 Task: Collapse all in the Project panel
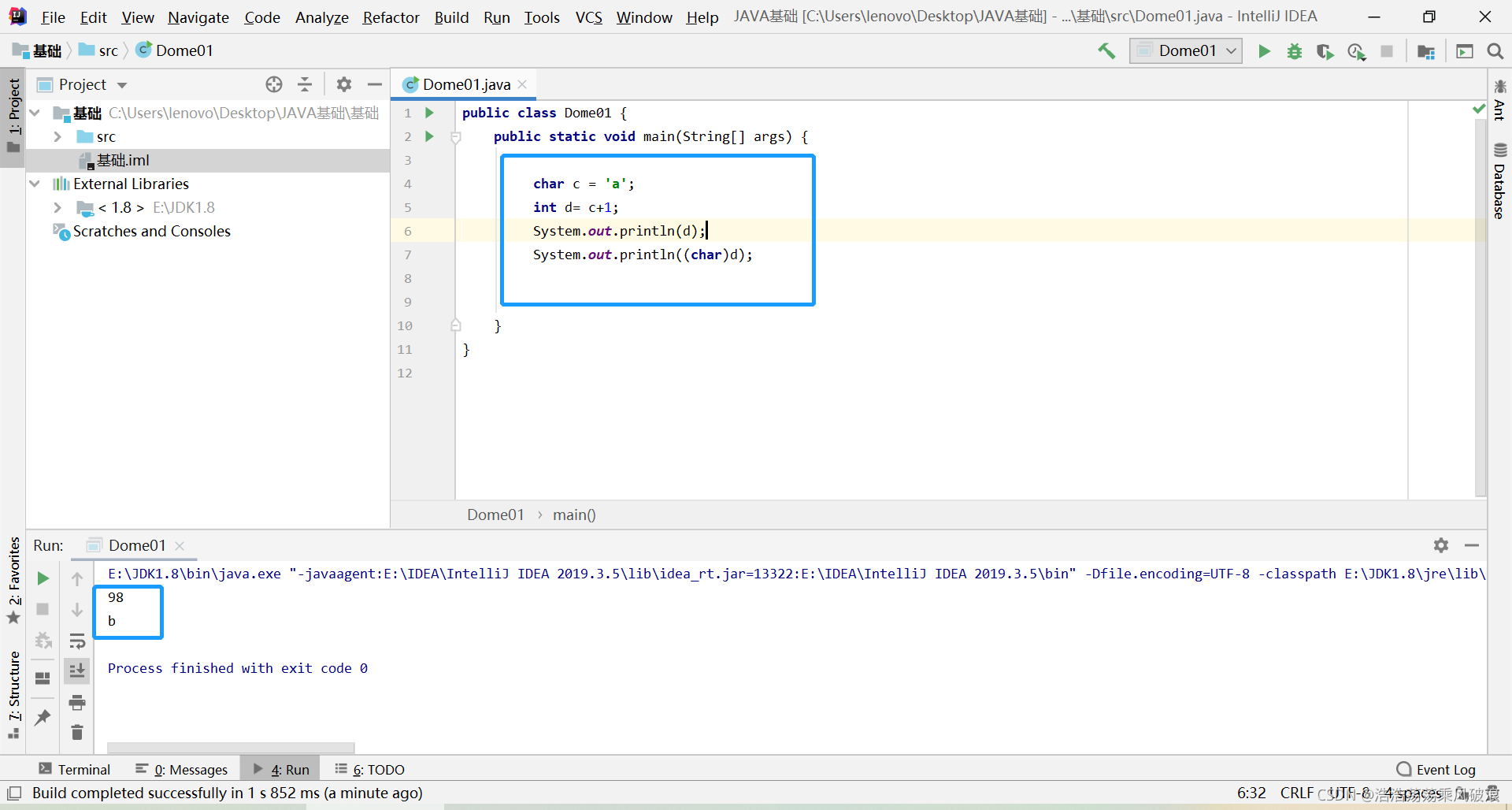pos(305,84)
